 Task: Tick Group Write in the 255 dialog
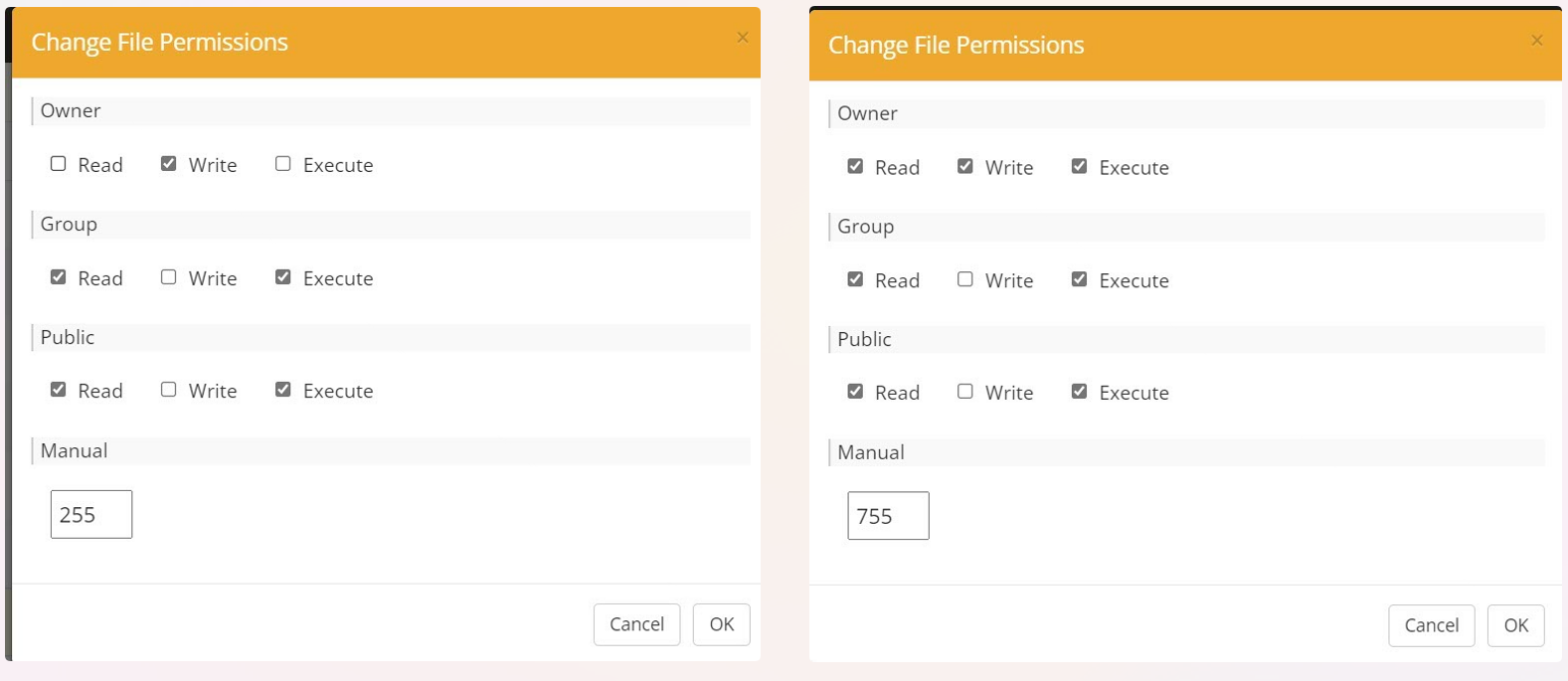pos(169,277)
